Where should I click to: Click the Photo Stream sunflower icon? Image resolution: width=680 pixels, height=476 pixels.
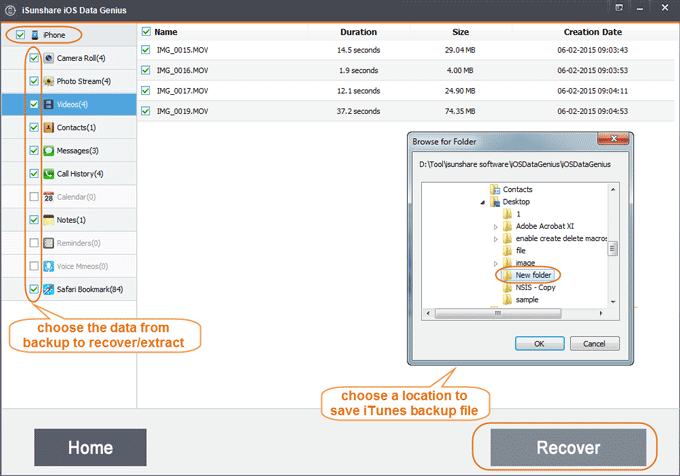[x=49, y=81]
